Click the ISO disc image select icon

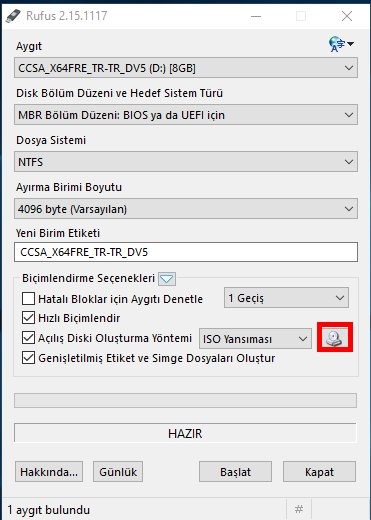(x=335, y=338)
